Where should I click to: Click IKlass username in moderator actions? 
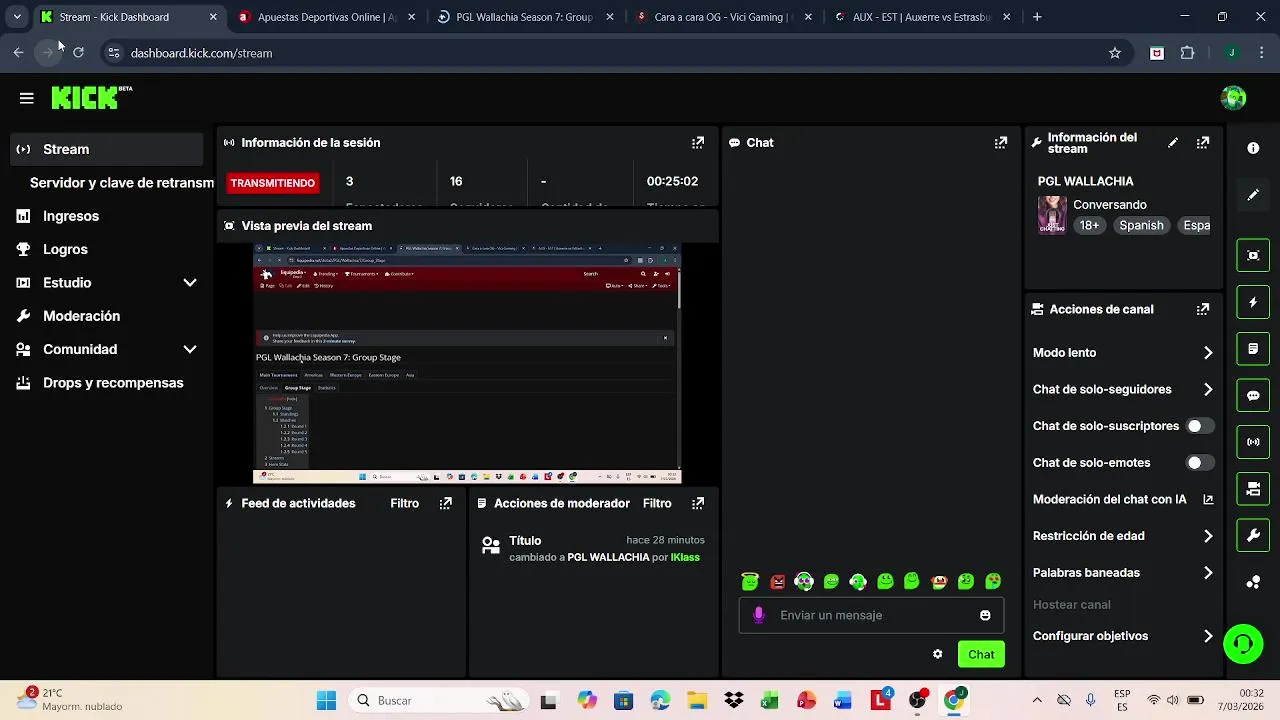coord(685,557)
